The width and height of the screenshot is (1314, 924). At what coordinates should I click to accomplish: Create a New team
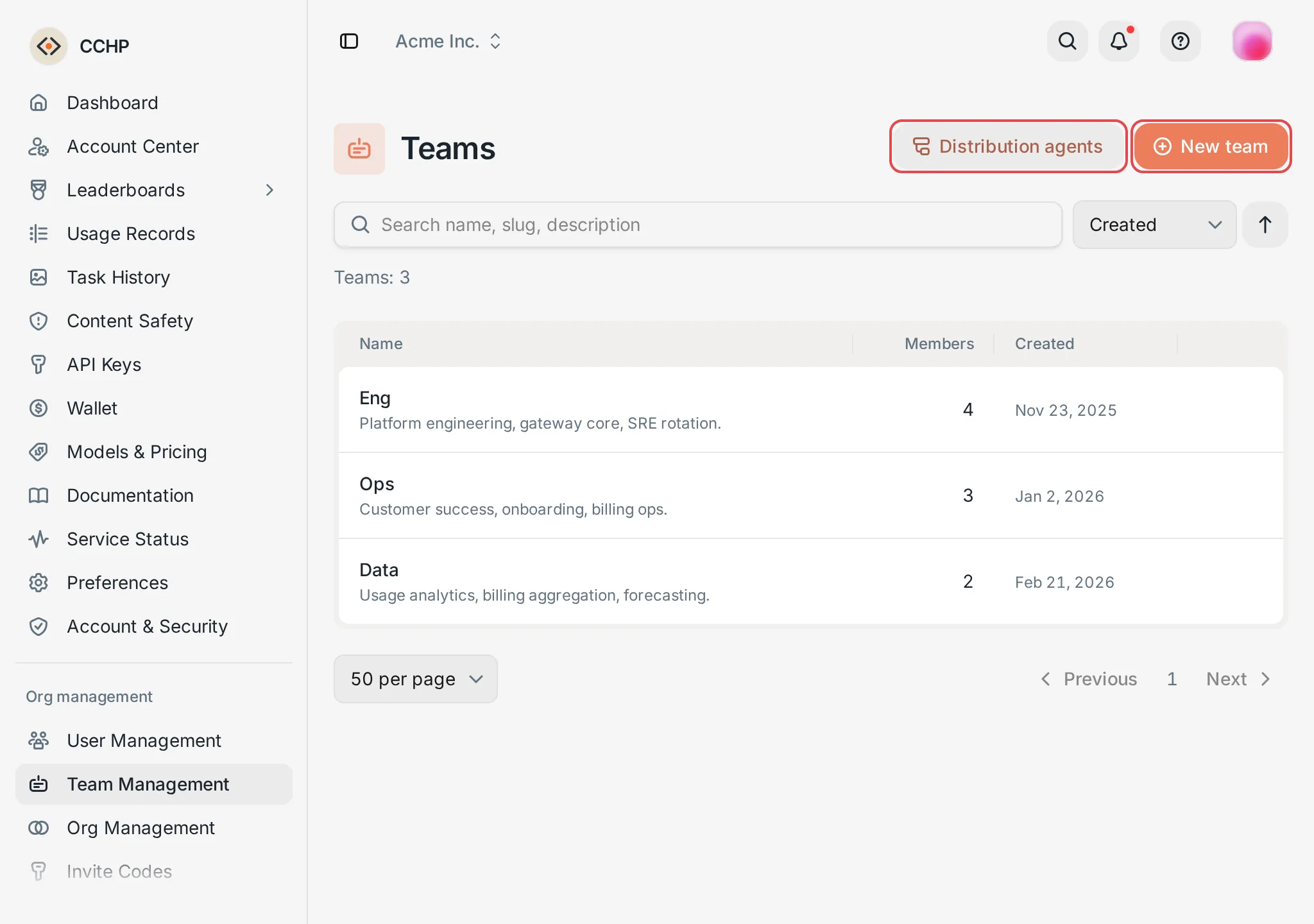[x=1211, y=146]
